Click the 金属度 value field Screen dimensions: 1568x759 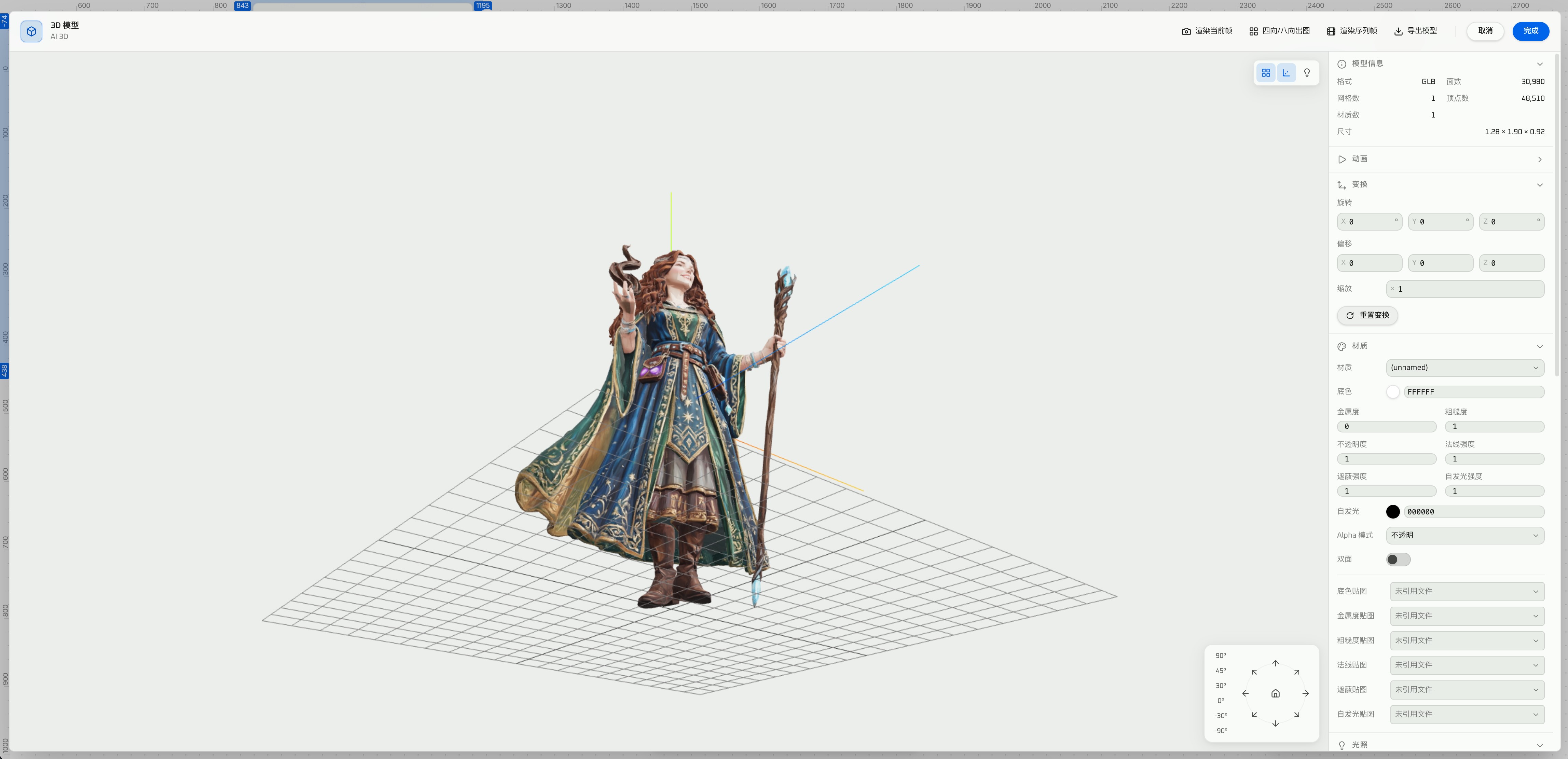1386,427
